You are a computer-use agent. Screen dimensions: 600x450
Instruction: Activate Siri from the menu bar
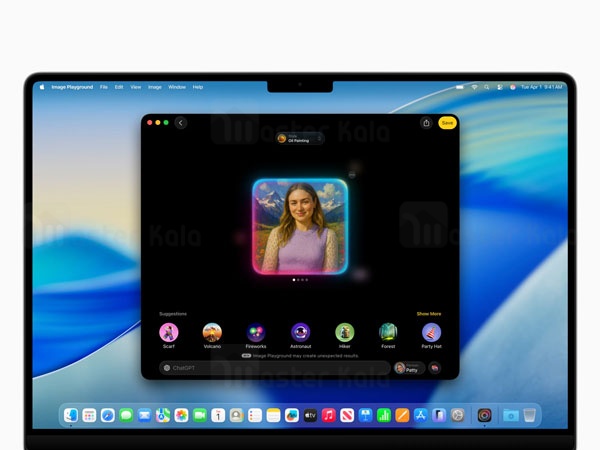[x=512, y=87]
